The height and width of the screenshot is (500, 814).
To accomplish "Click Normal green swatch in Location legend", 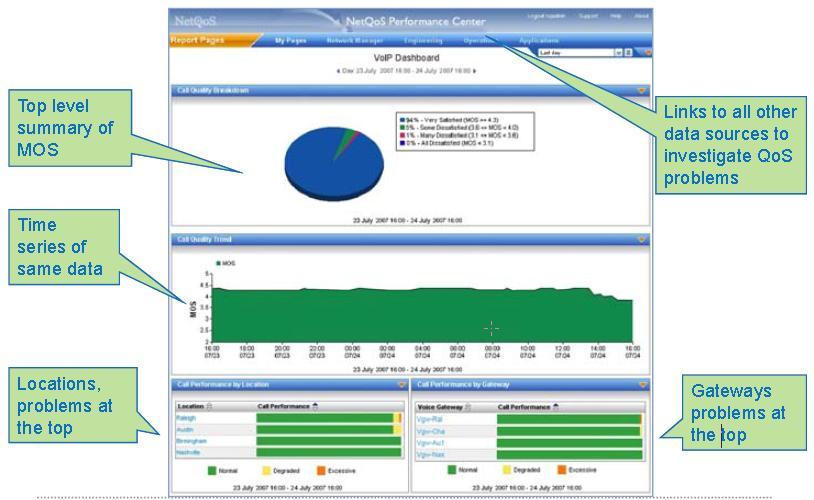I will (211, 471).
